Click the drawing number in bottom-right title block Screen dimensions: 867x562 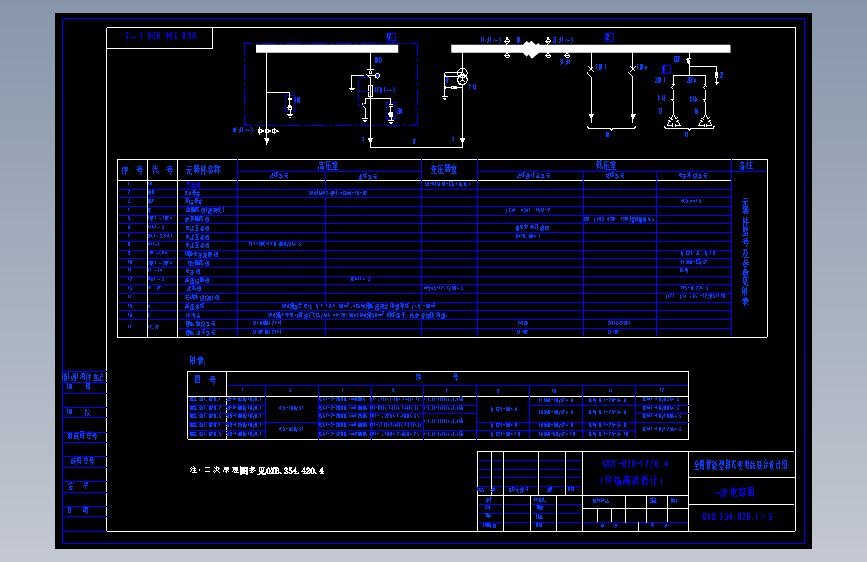pos(738,517)
